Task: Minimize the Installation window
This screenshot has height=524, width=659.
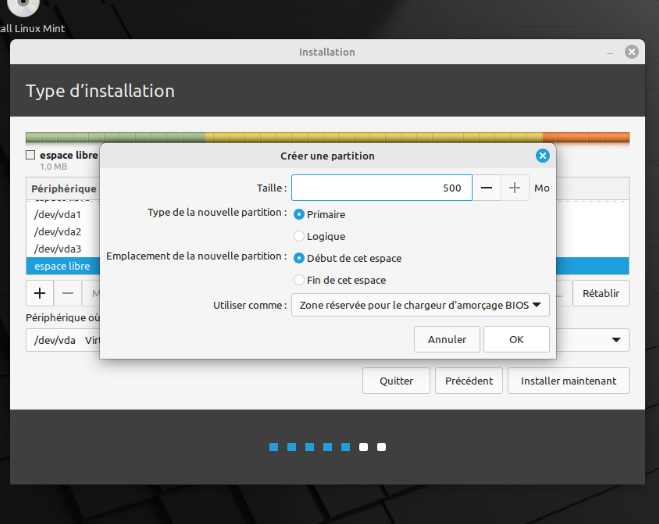Action: (x=610, y=52)
